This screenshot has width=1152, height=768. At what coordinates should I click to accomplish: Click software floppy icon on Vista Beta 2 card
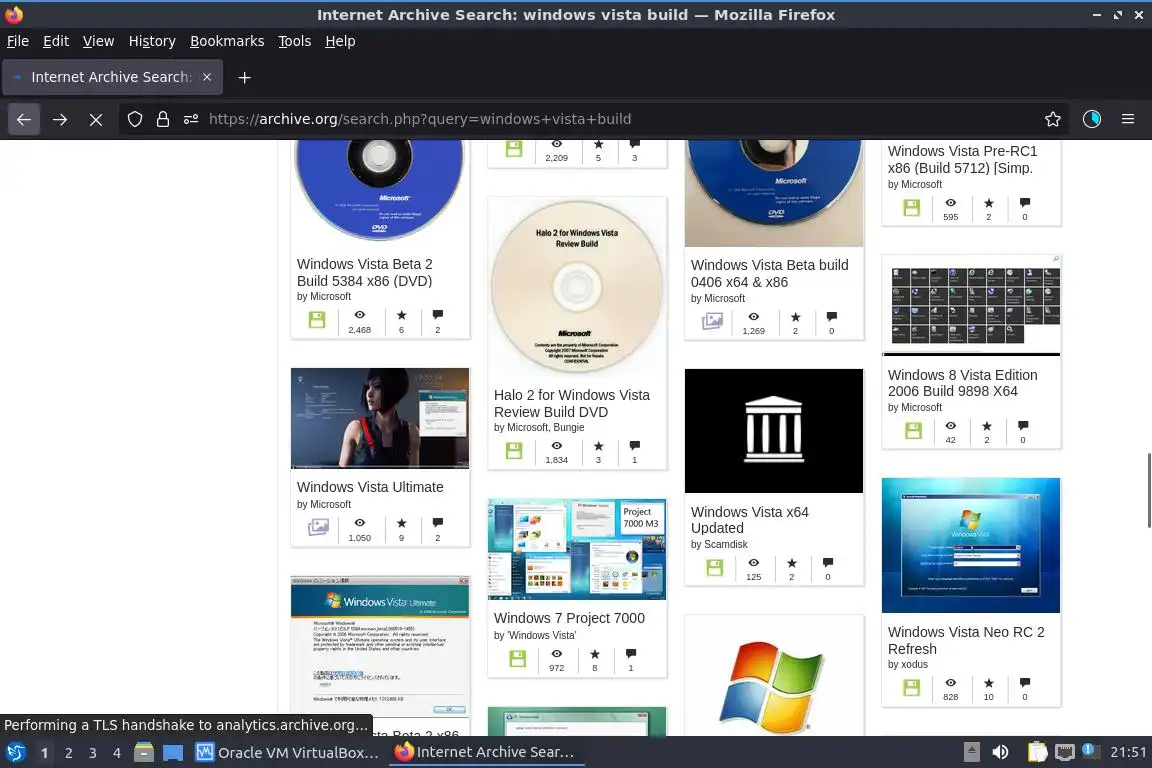point(317,320)
